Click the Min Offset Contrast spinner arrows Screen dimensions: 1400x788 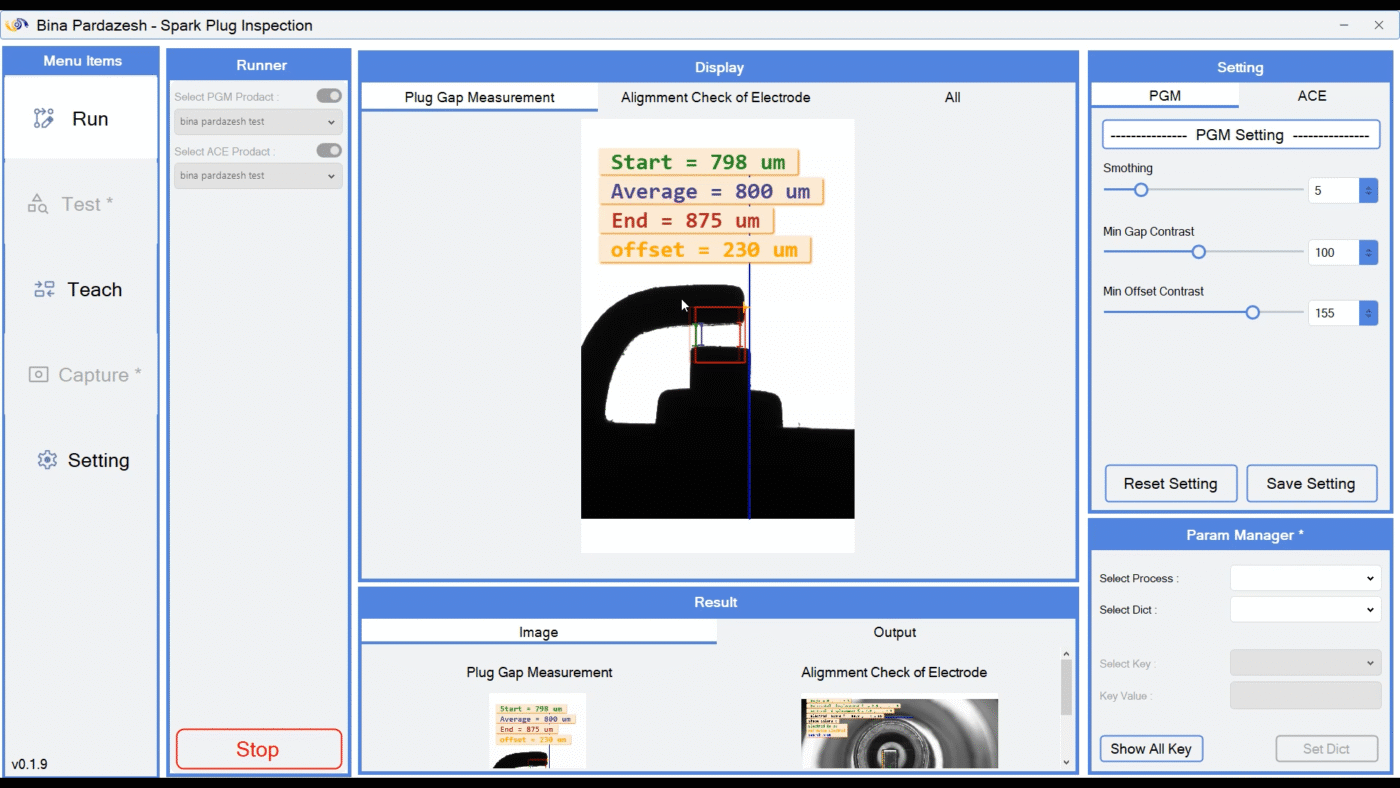click(1368, 313)
